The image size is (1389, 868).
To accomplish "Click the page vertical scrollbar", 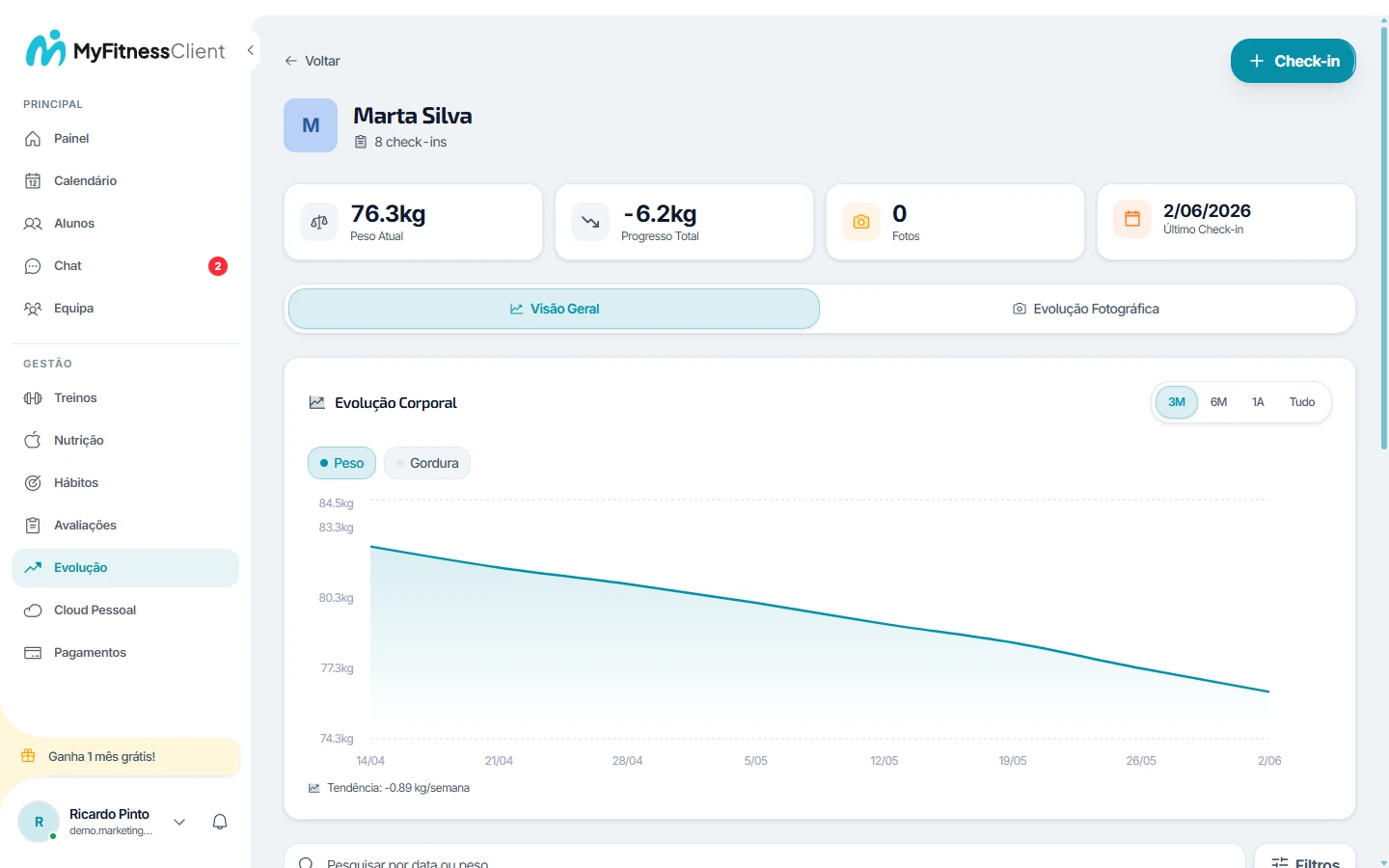I will tap(1383, 238).
